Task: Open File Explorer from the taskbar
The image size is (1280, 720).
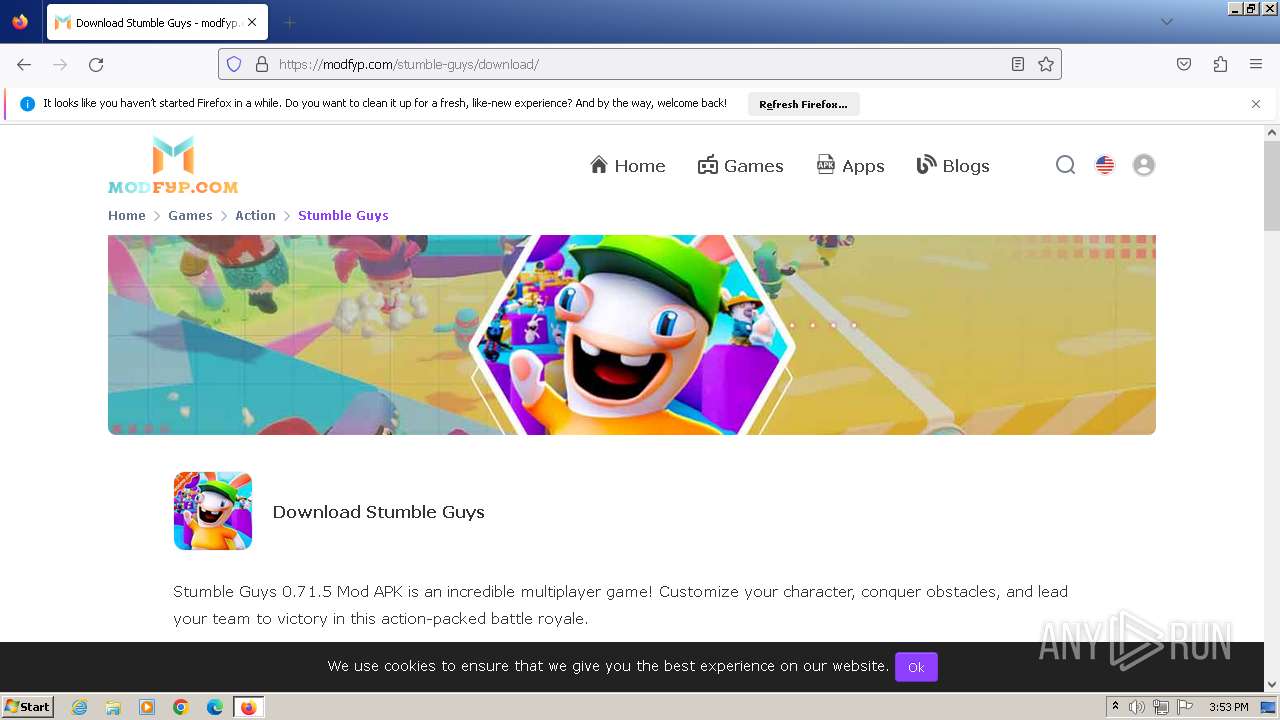Action: [x=113, y=707]
